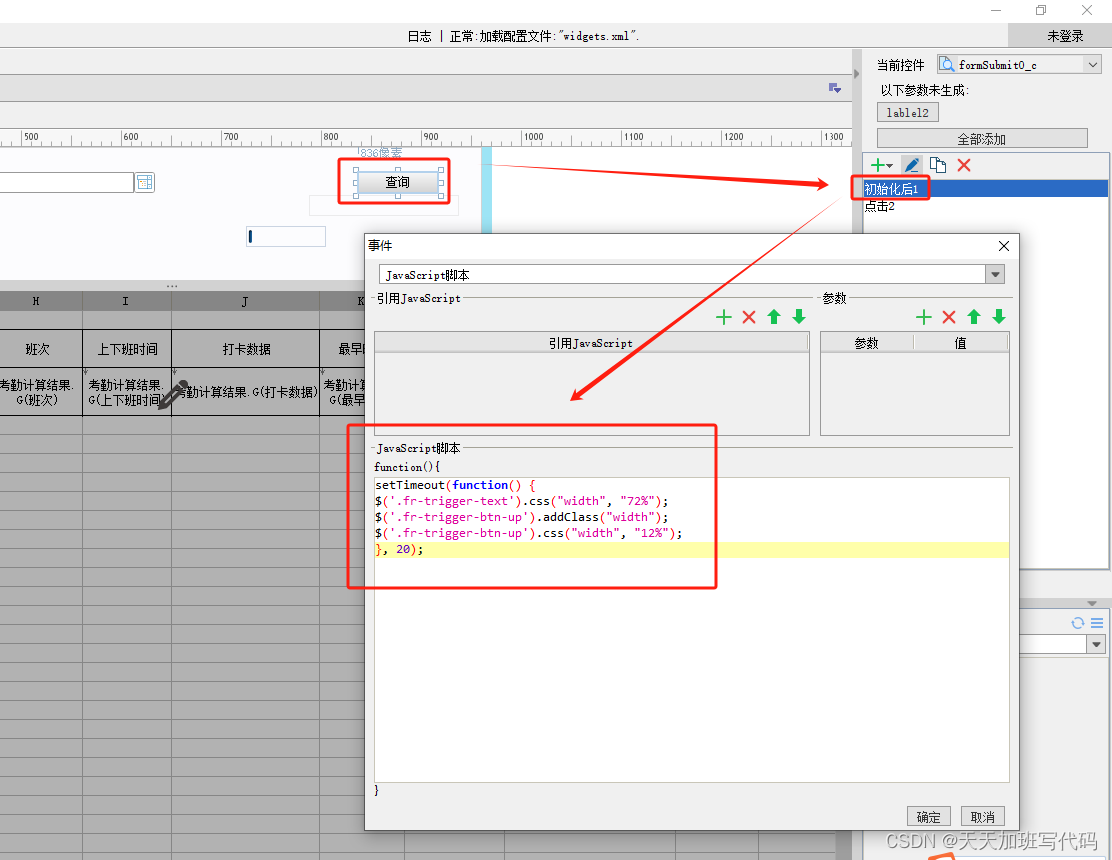Delete a parameter in 参数 section

949,317
